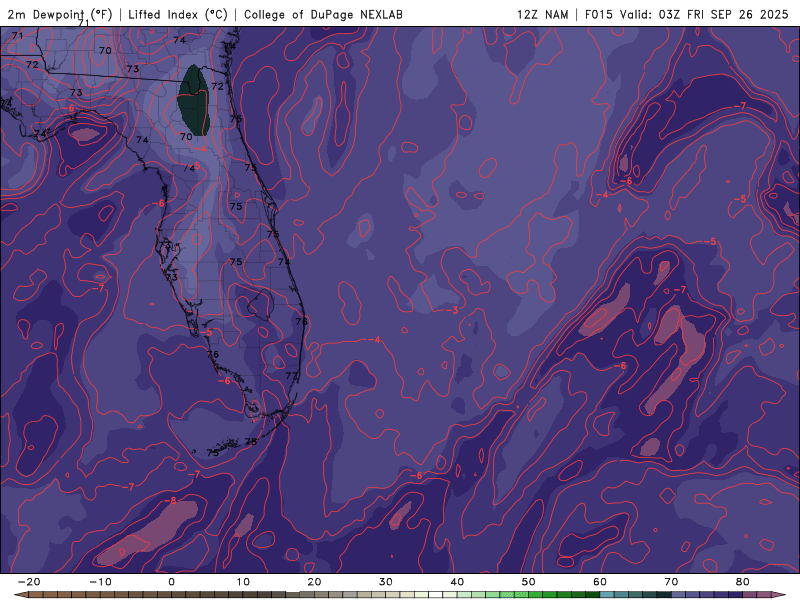Click the "Lifted Index (°C)" title text

pyautogui.click(x=178, y=14)
